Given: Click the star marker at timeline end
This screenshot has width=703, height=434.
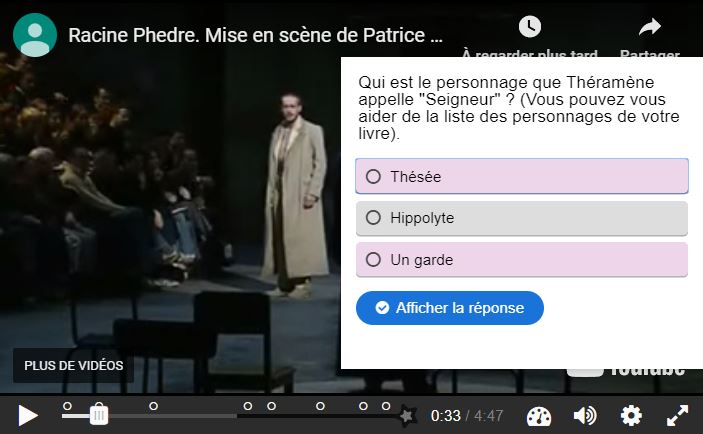Looking at the screenshot, I should pyautogui.click(x=408, y=415).
